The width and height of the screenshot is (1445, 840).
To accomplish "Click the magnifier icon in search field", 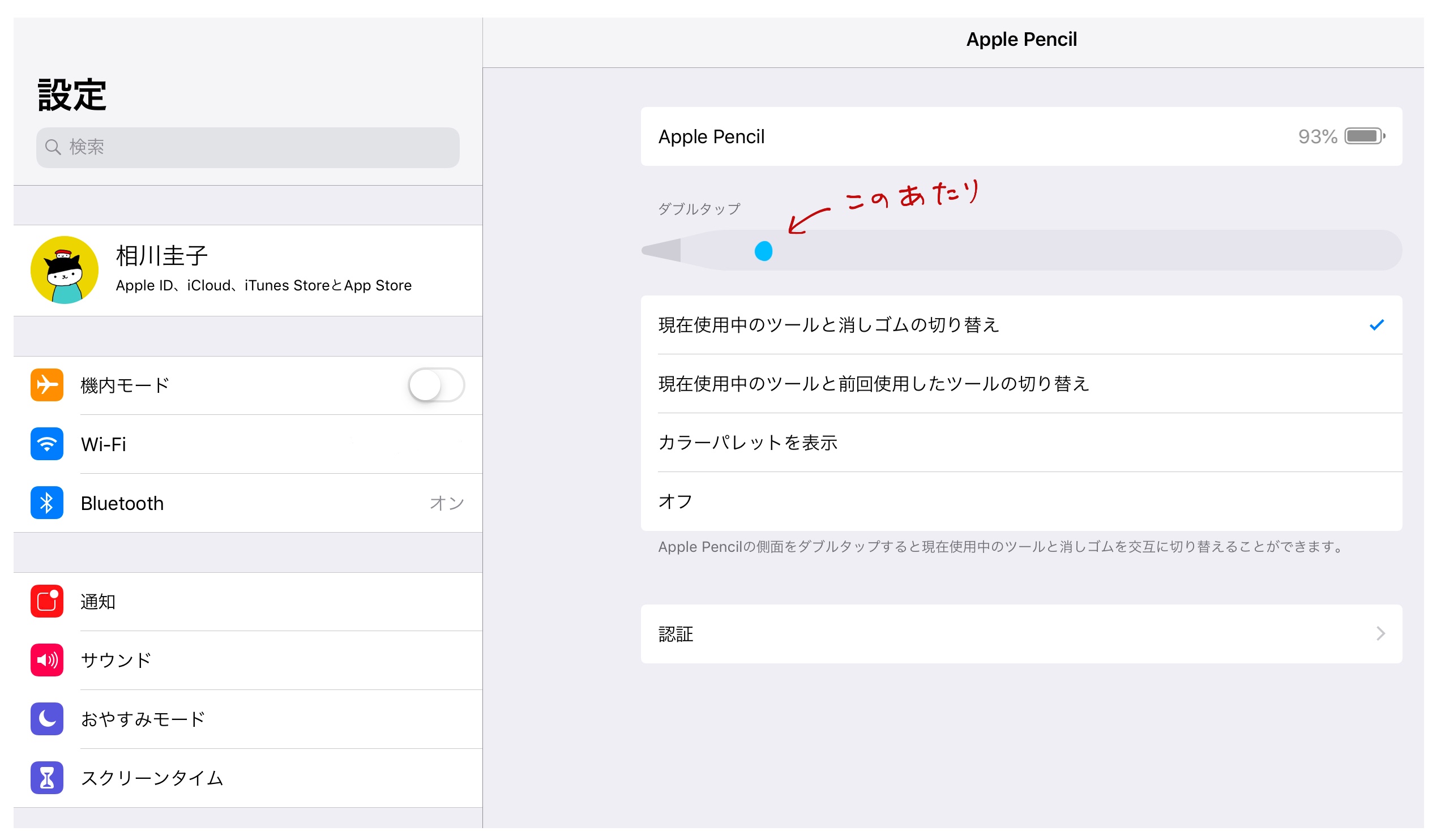I will pos(53,147).
